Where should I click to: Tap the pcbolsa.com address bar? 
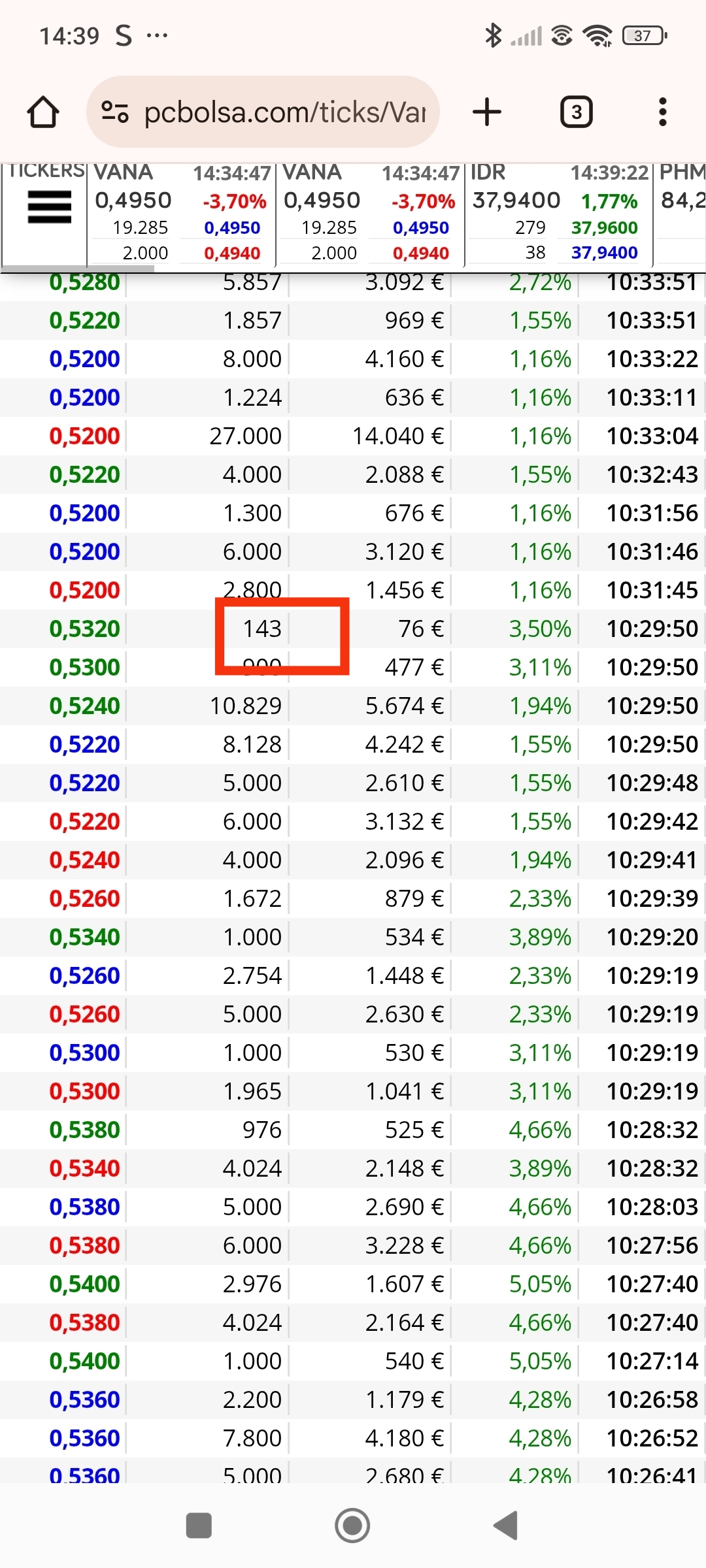(263, 112)
